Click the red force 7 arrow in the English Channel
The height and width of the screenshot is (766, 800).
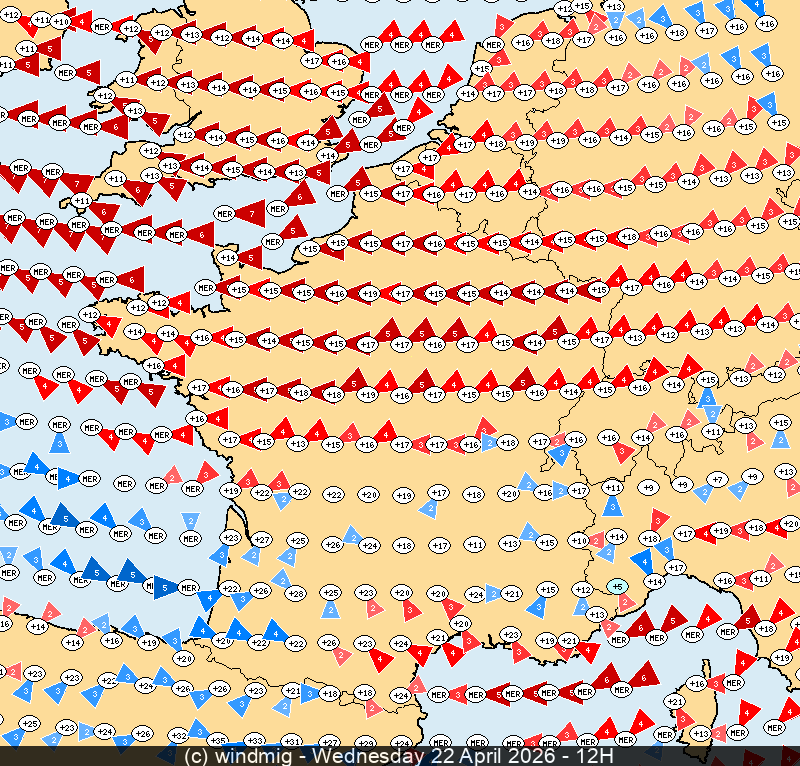tap(252, 214)
